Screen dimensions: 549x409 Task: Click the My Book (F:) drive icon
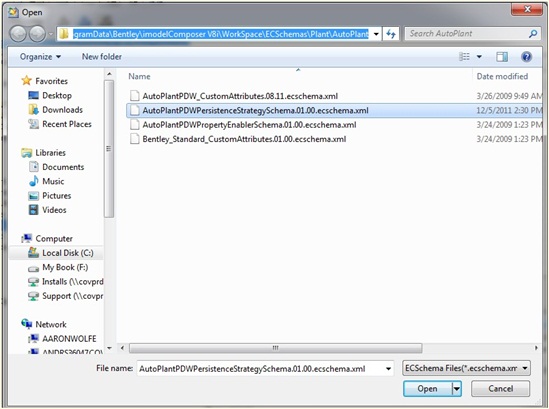pos(34,269)
